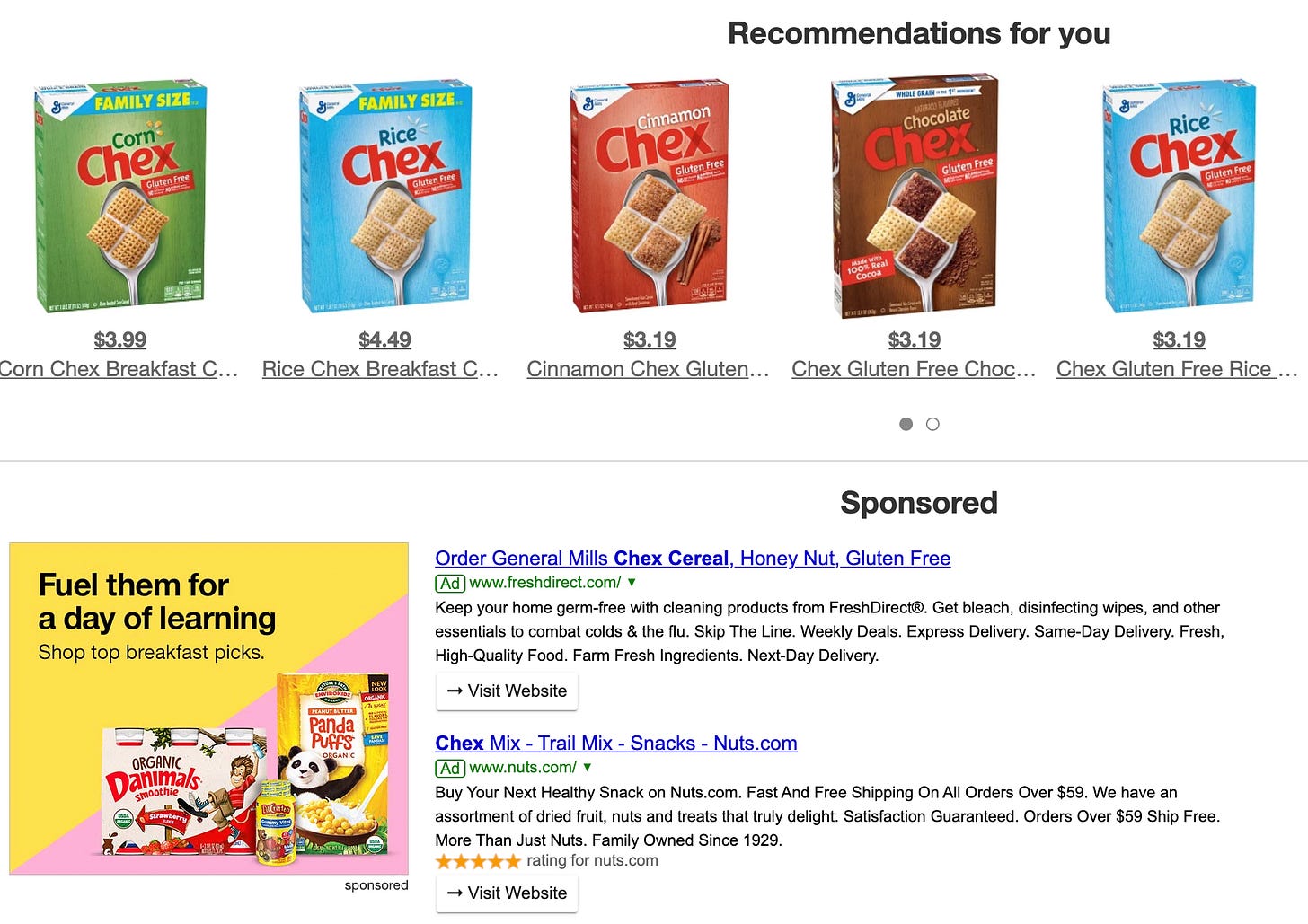The image size is (1308, 924).
Task: Click the Visit Website button for FreshDirect ad
Action: pyautogui.click(x=507, y=691)
